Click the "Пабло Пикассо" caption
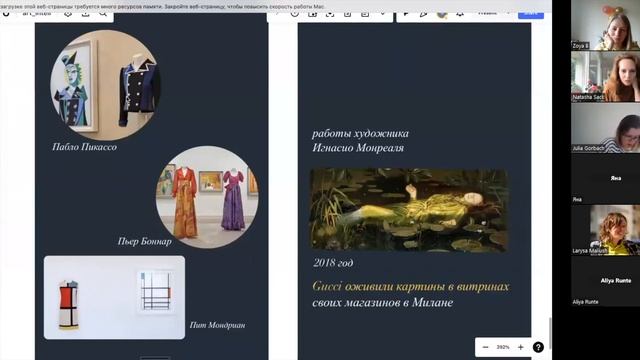 [x=84, y=147]
